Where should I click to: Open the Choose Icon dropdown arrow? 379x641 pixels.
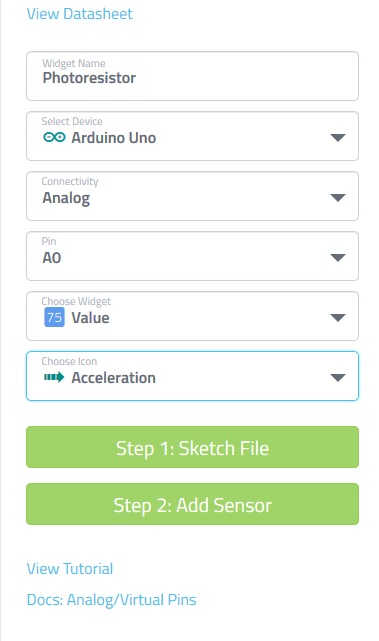click(338, 378)
